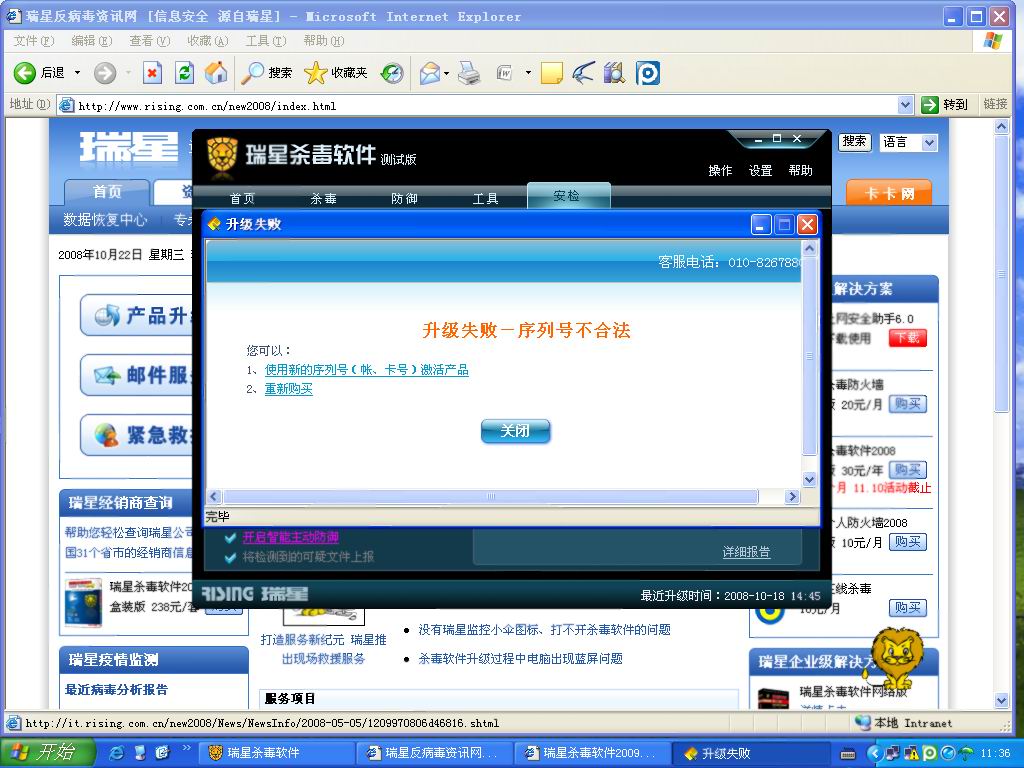Click the 关闭 button in dialog
The width and height of the screenshot is (1024, 768).
(x=515, y=431)
